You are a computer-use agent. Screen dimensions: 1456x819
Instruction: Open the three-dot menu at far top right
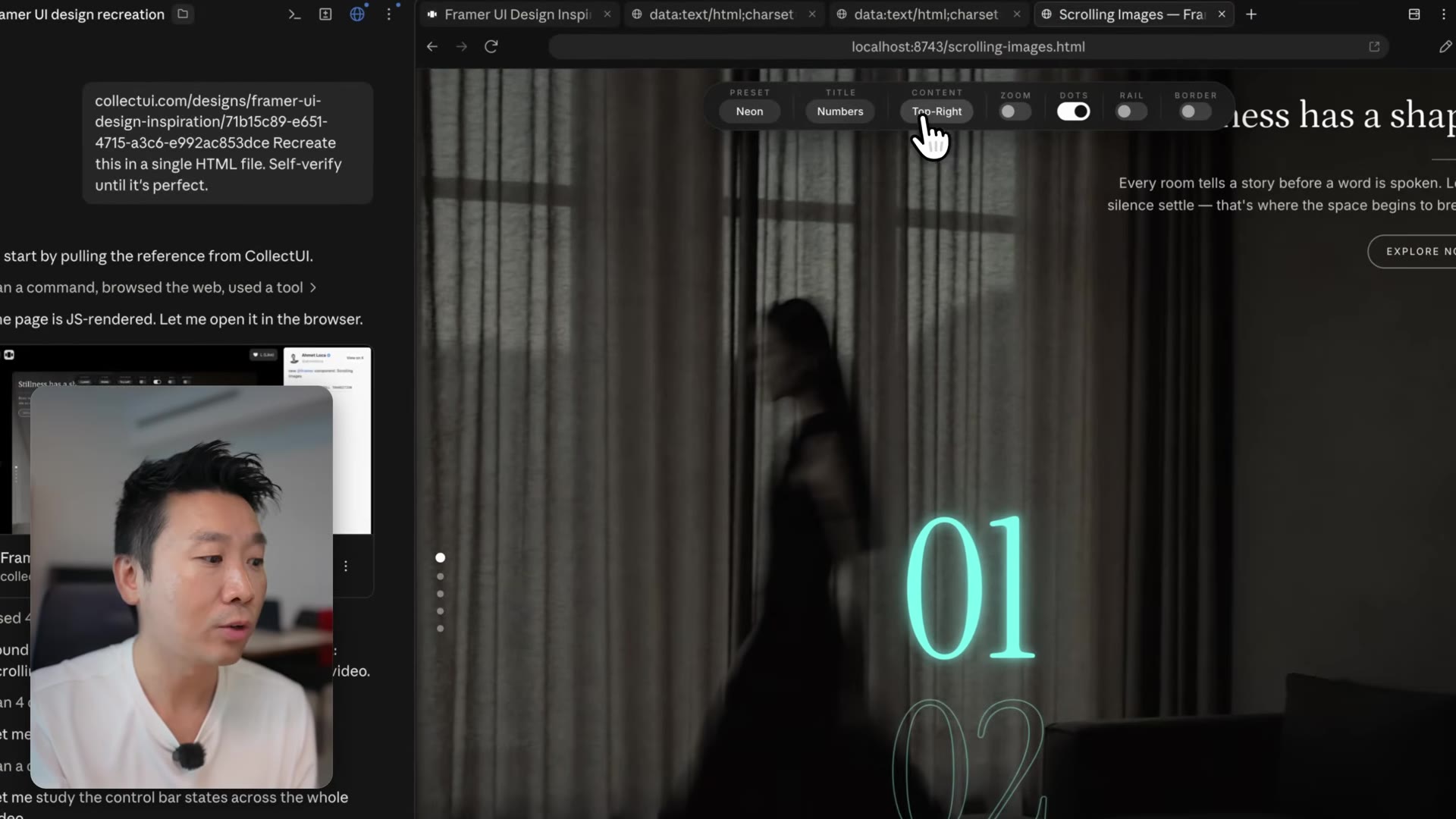point(1444,14)
